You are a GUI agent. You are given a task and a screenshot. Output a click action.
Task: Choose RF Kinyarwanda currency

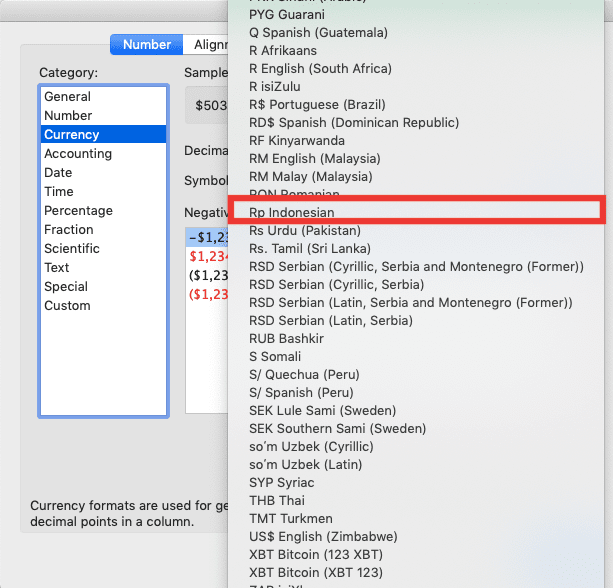(x=416, y=140)
